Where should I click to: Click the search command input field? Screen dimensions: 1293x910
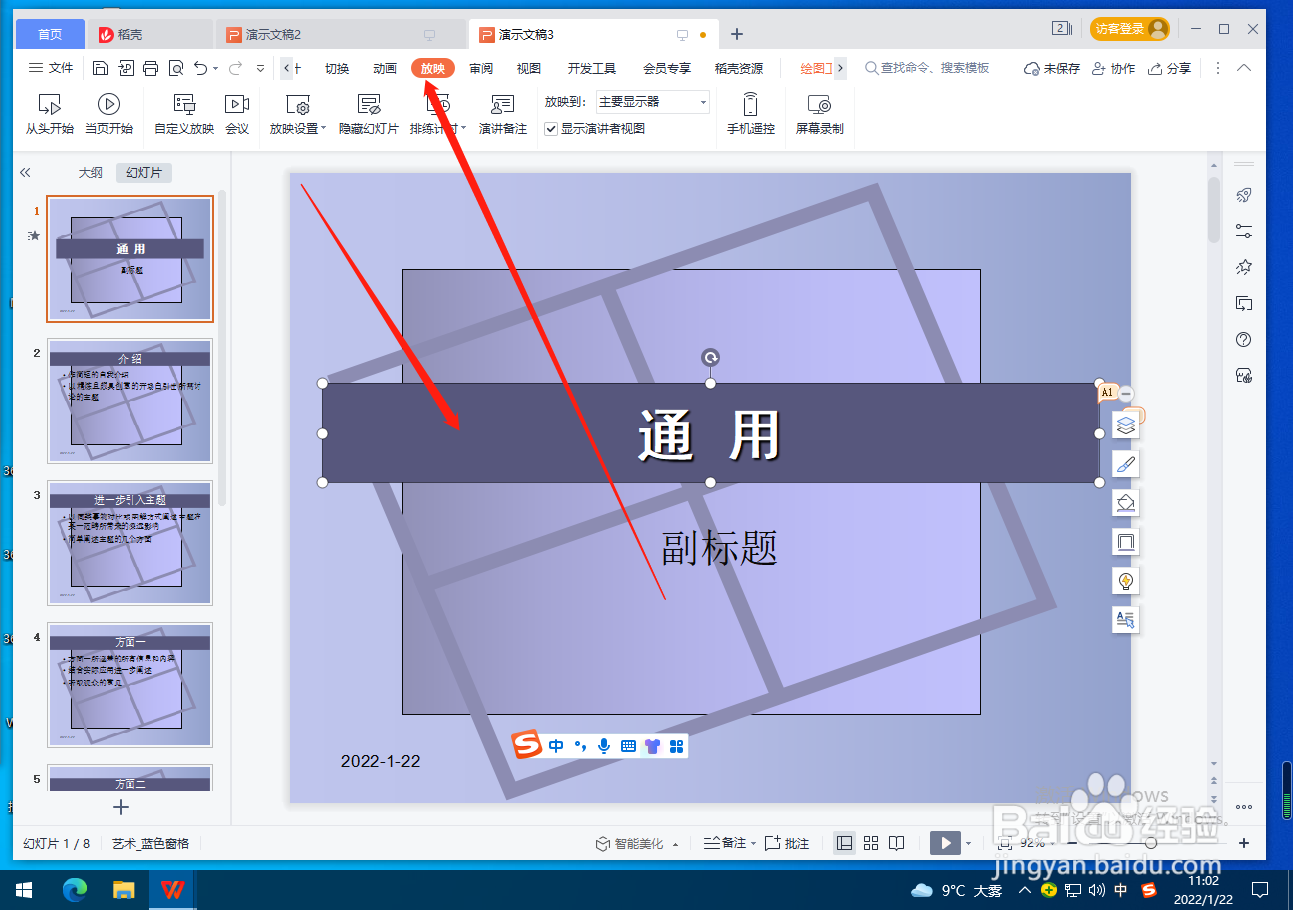pos(935,68)
